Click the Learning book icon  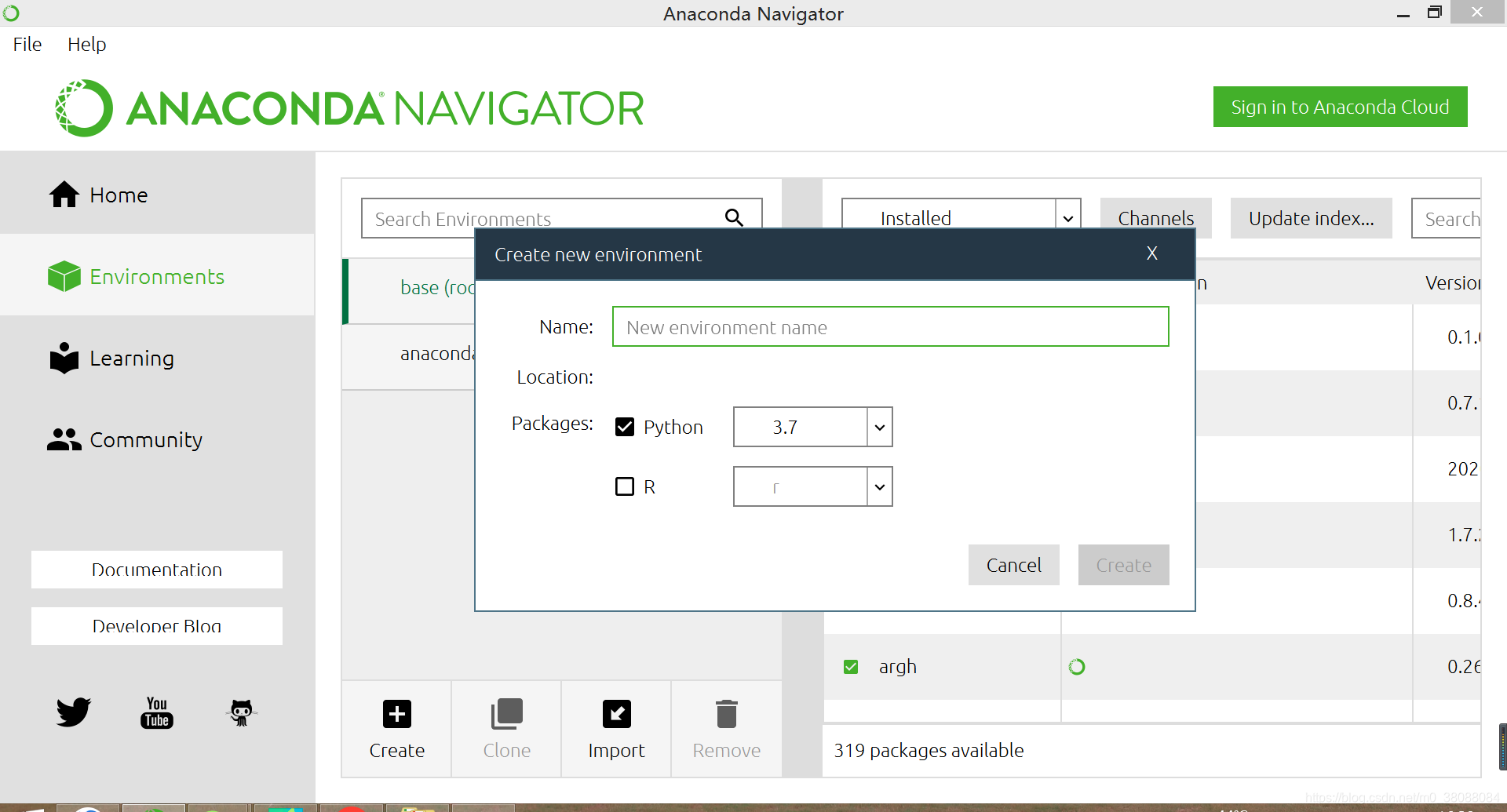(64, 358)
